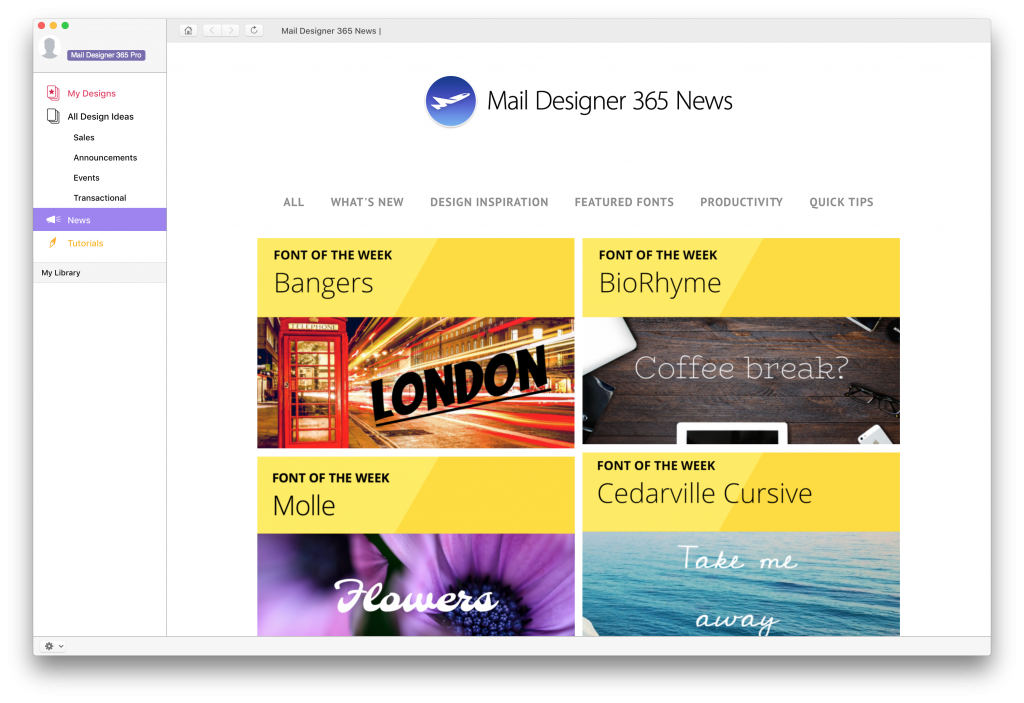The image size is (1024, 703).
Task: Switch to the DESIGN INSPIRATION tab
Action: (489, 203)
